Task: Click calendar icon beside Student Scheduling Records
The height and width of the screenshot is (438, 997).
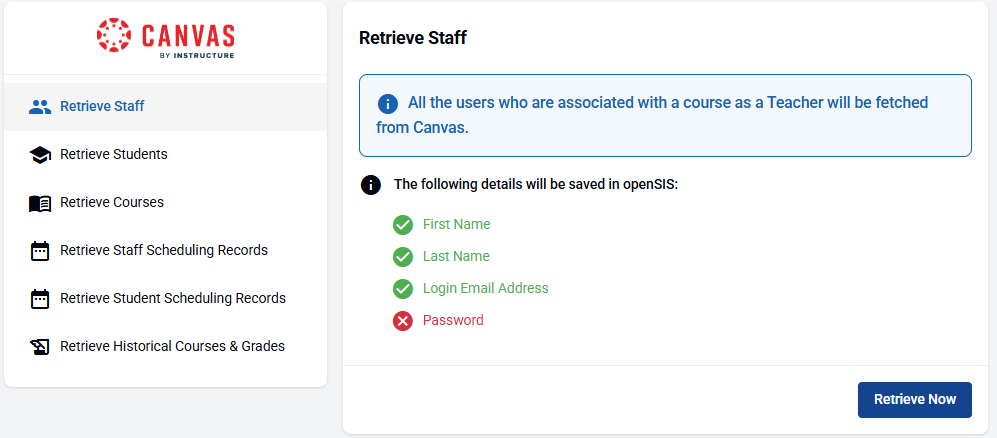Action: (x=40, y=299)
